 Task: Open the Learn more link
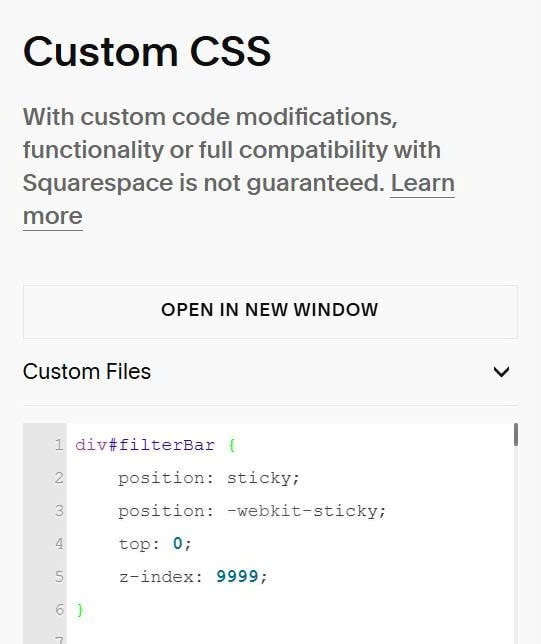tap(239, 199)
